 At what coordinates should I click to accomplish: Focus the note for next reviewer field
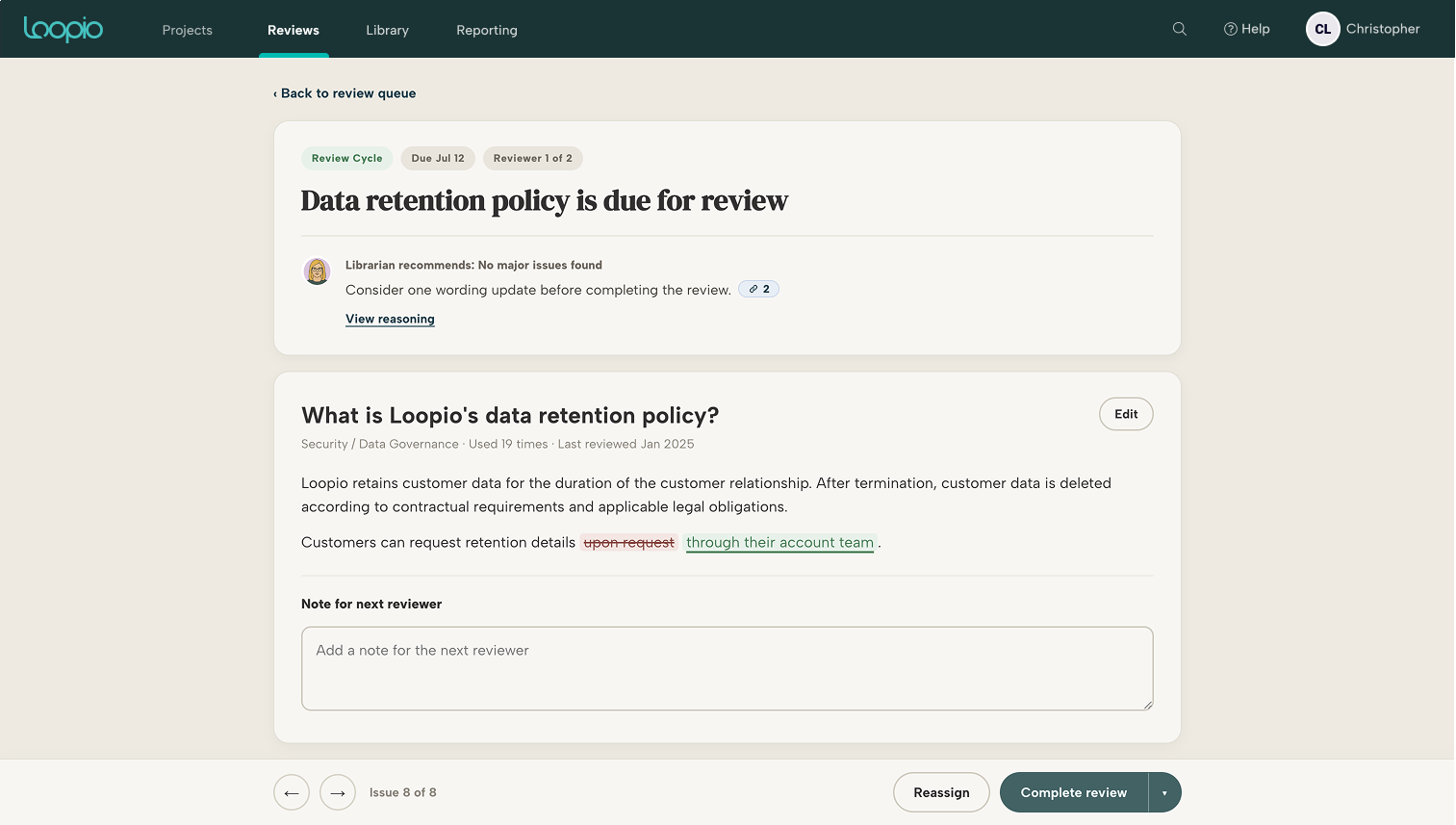tap(728, 668)
